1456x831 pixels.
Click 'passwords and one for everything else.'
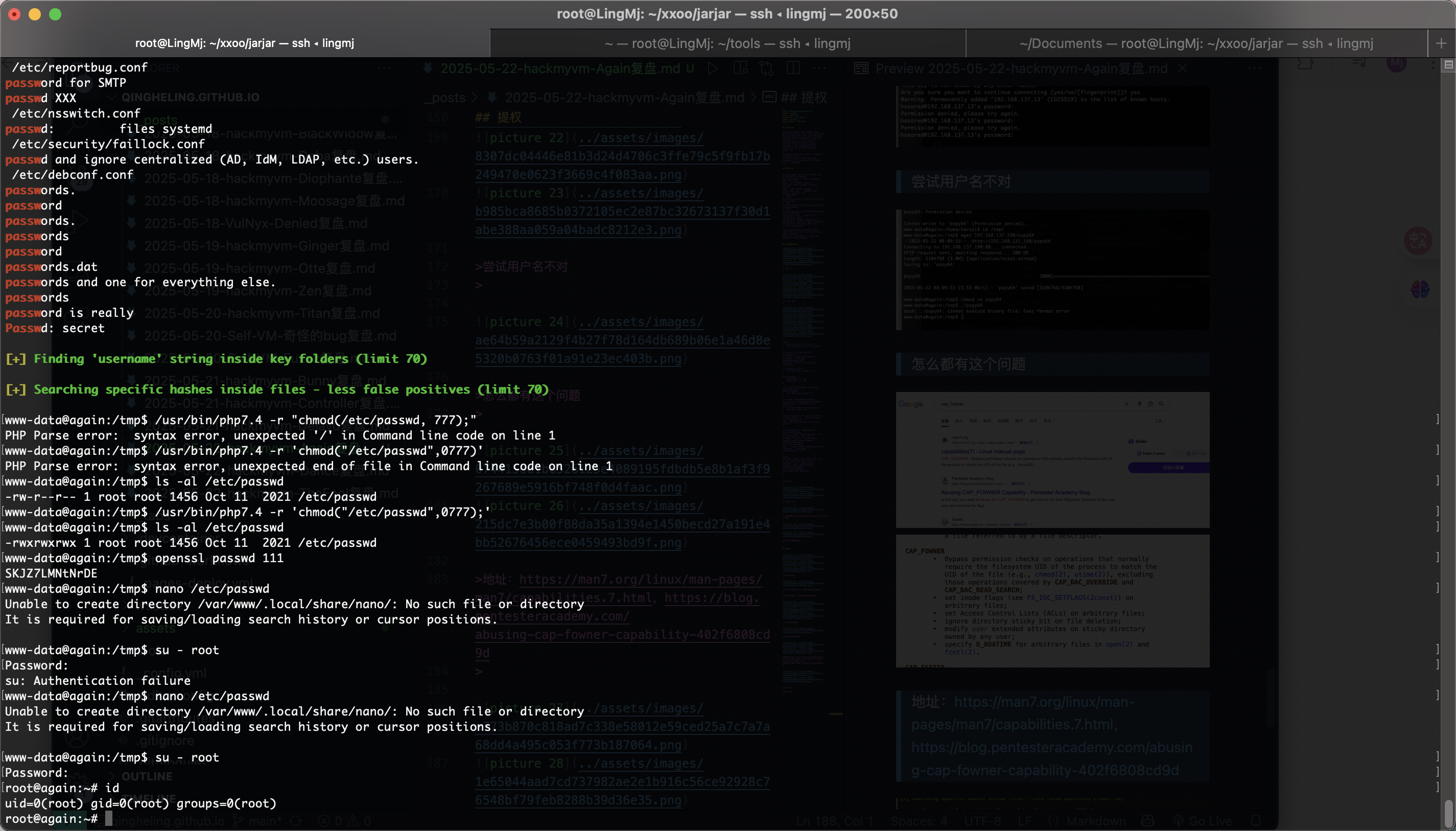click(140, 283)
